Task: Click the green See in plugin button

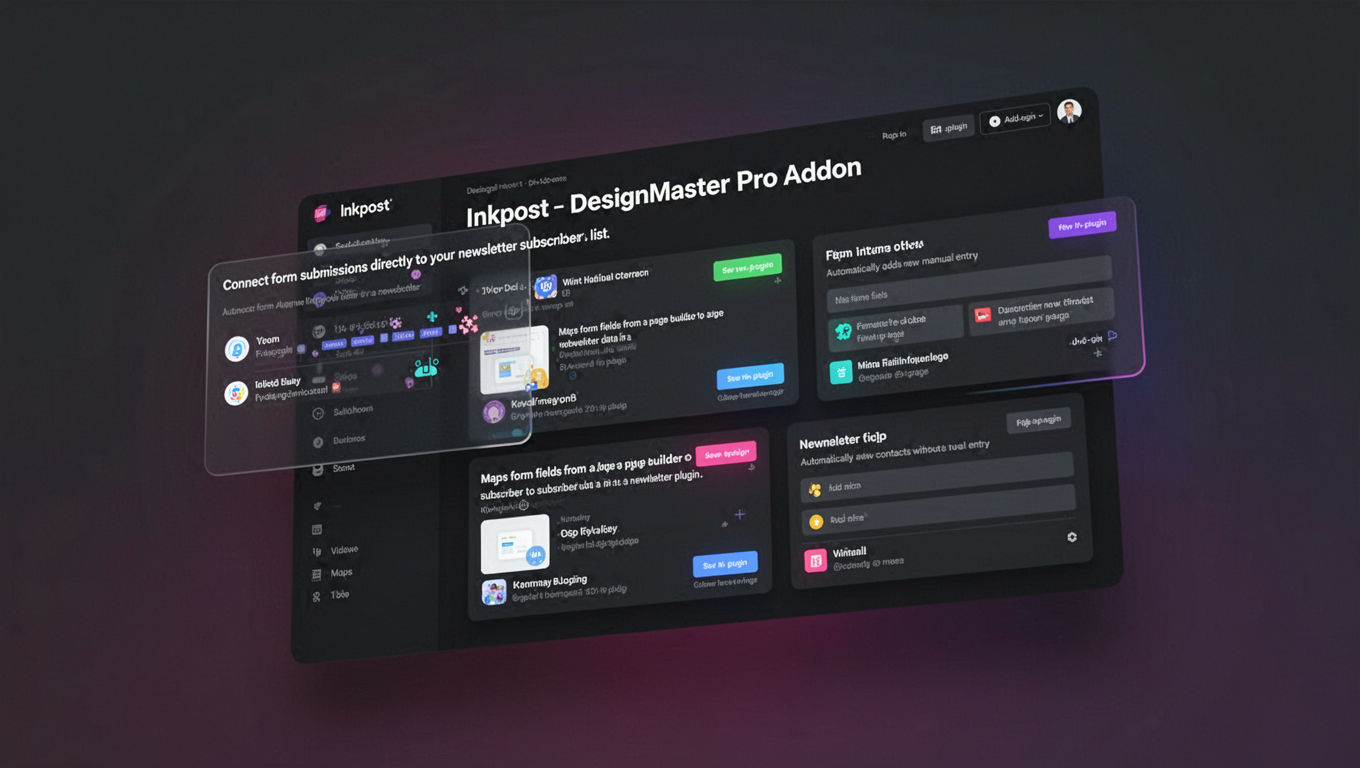Action: coord(749,265)
